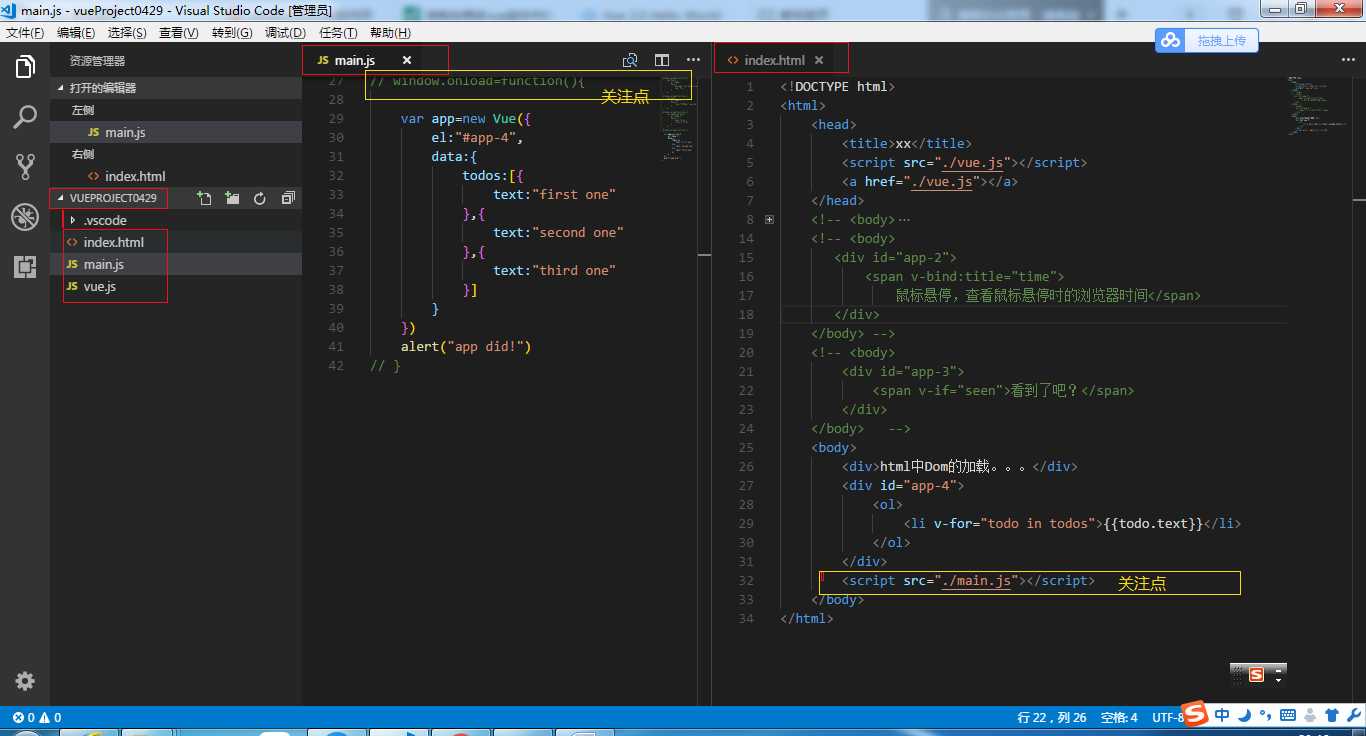Open More Actions menu of left editor
Image resolution: width=1366 pixels, height=736 pixels.
point(693,60)
